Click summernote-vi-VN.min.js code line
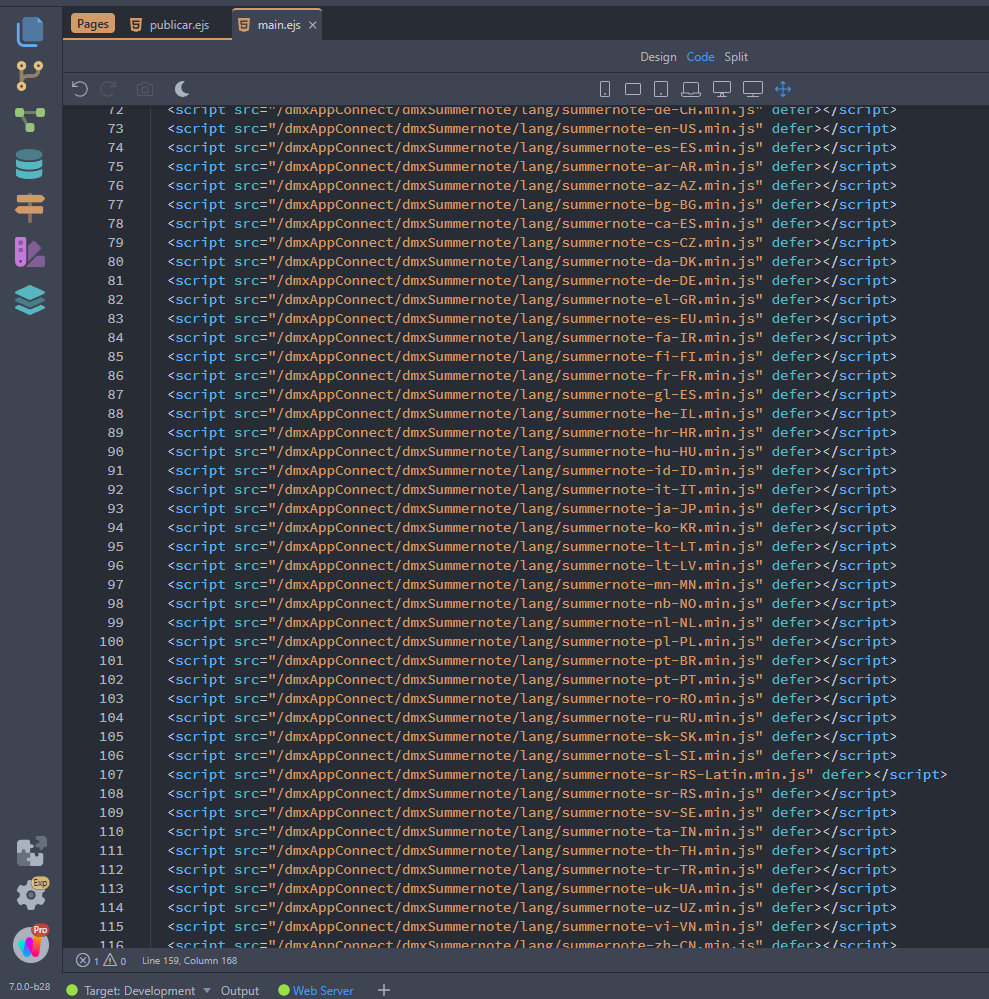Screen dimensions: 989x999 tap(531, 926)
